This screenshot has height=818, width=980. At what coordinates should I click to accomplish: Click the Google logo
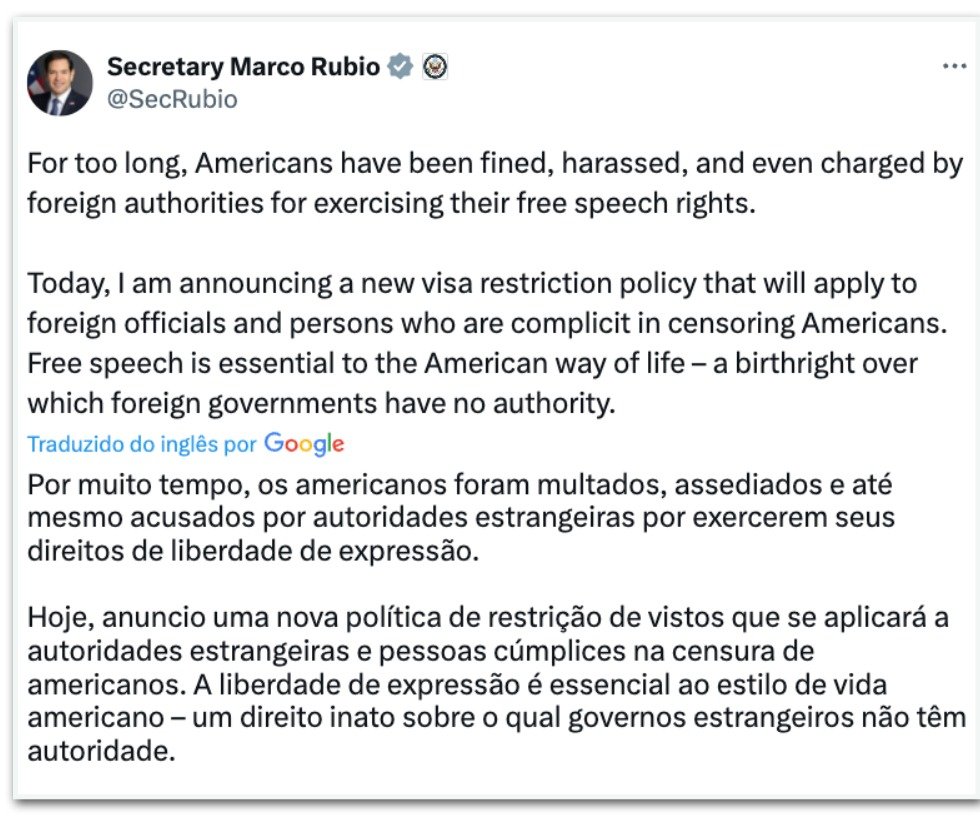click(x=304, y=444)
